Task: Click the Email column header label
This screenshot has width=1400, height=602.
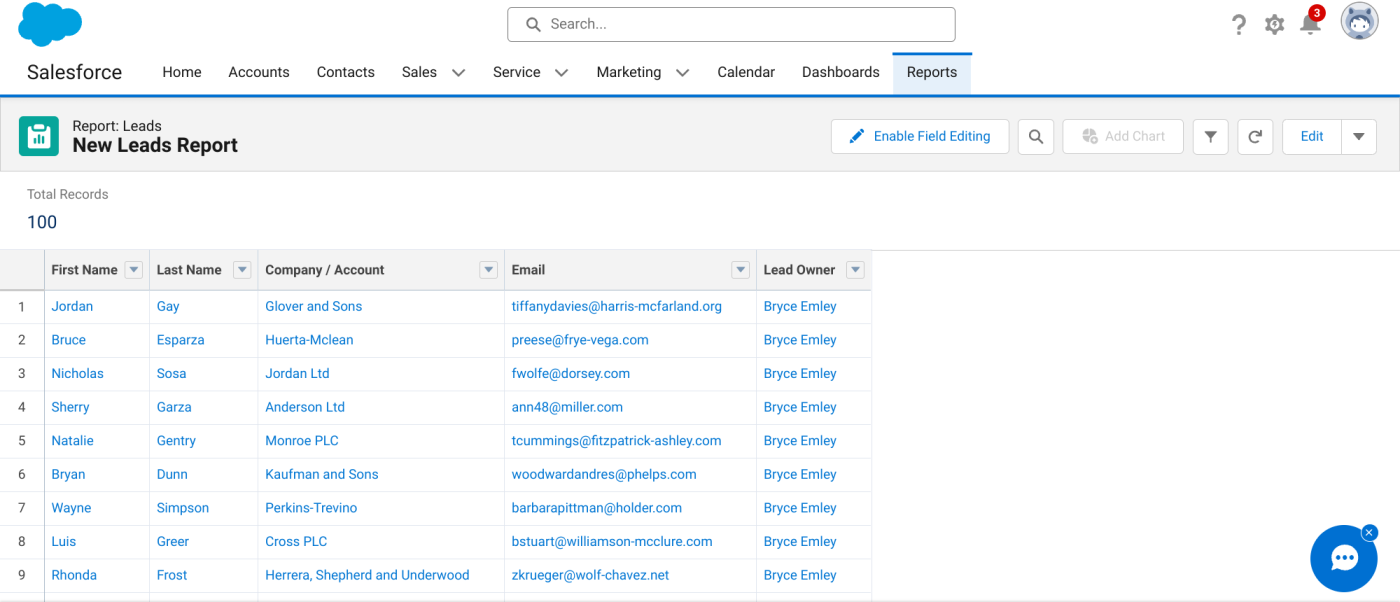Action: coord(528,270)
